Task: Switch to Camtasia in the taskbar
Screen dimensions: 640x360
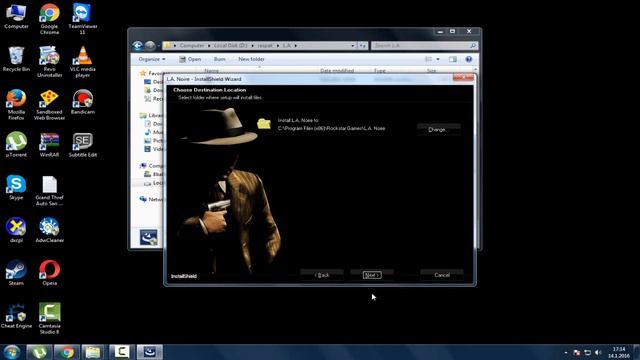Action: [x=122, y=352]
